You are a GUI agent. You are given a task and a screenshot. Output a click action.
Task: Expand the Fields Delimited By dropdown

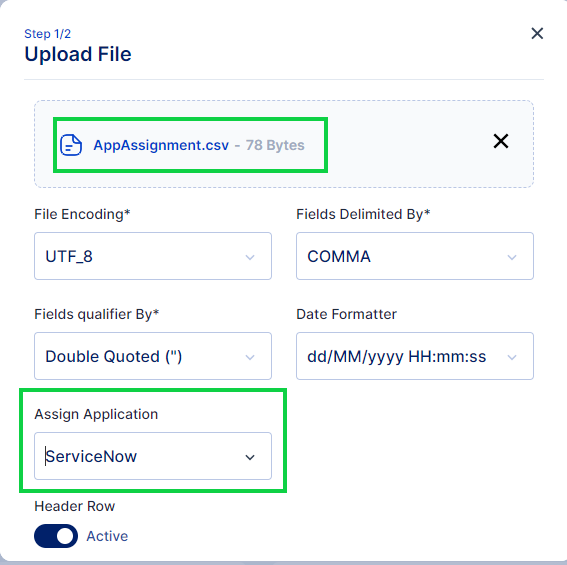415,256
